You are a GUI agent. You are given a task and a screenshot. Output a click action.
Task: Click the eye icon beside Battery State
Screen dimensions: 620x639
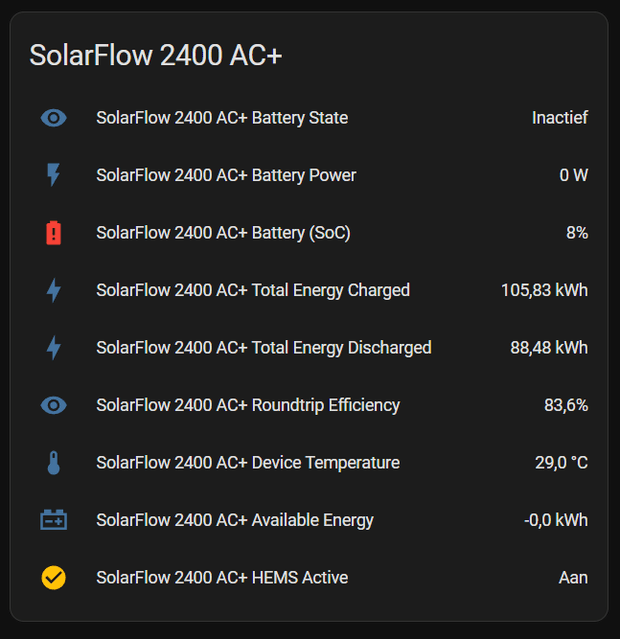click(x=53, y=118)
